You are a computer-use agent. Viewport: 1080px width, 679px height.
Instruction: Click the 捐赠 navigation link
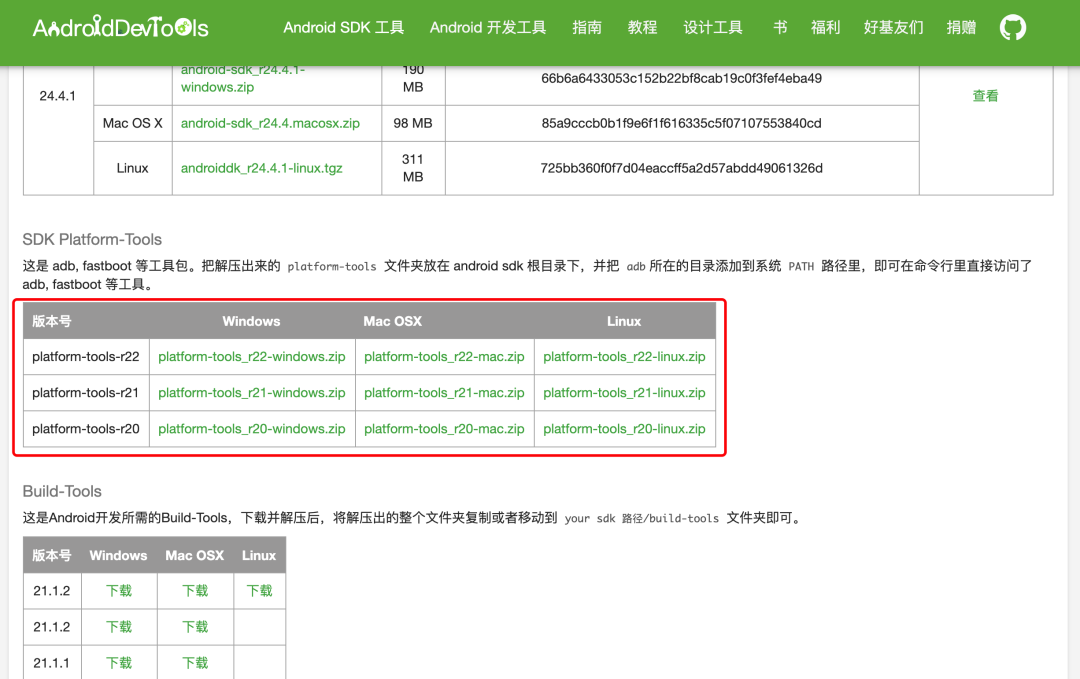pos(960,27)
